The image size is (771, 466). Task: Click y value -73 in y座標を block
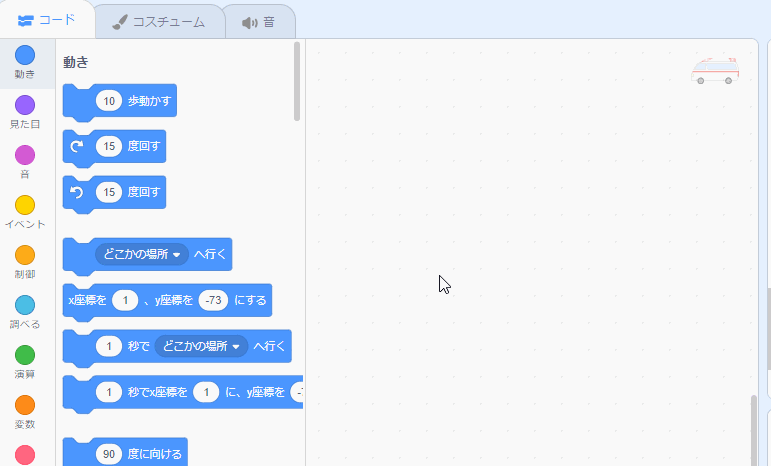point(213,300)
